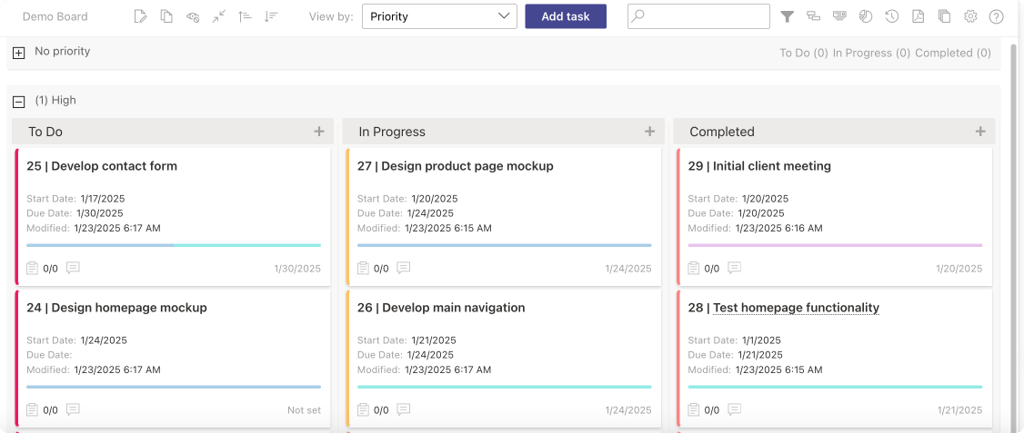Open the pie chart reports icon

pyautogui.click(x=866, y=17)
